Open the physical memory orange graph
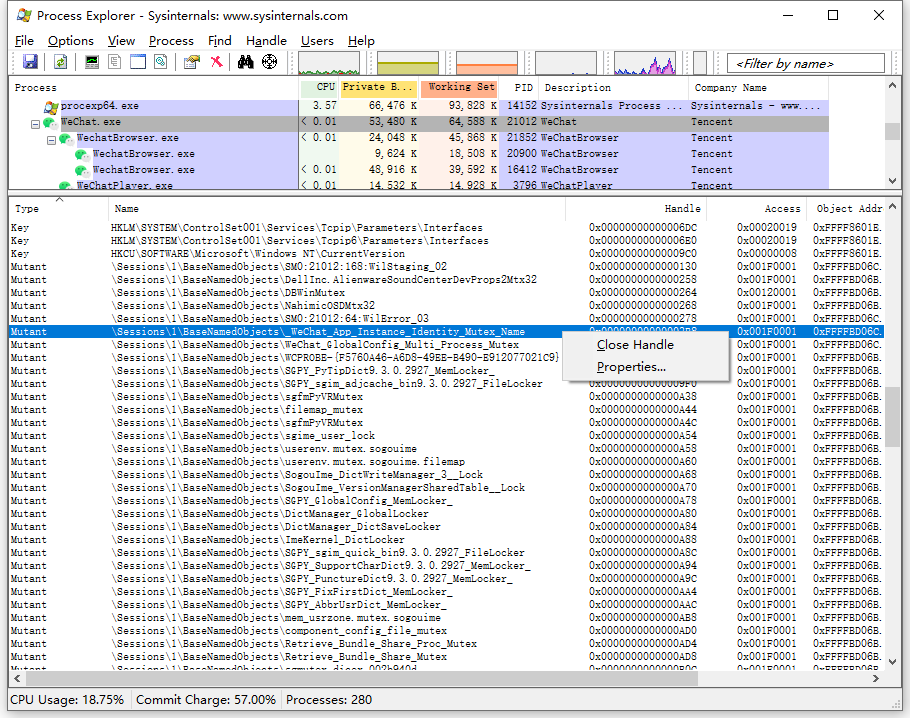Screen dimensions: 910x718 (x=487, y=63)
